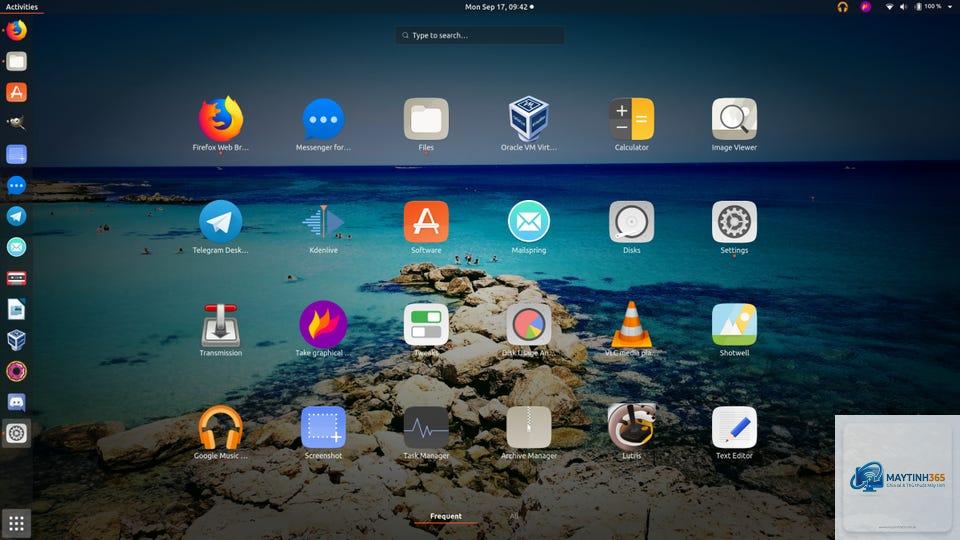Click the donut-shaped app icon in the dock
Viewport: 960px width, 540px height.
(17, 371)
